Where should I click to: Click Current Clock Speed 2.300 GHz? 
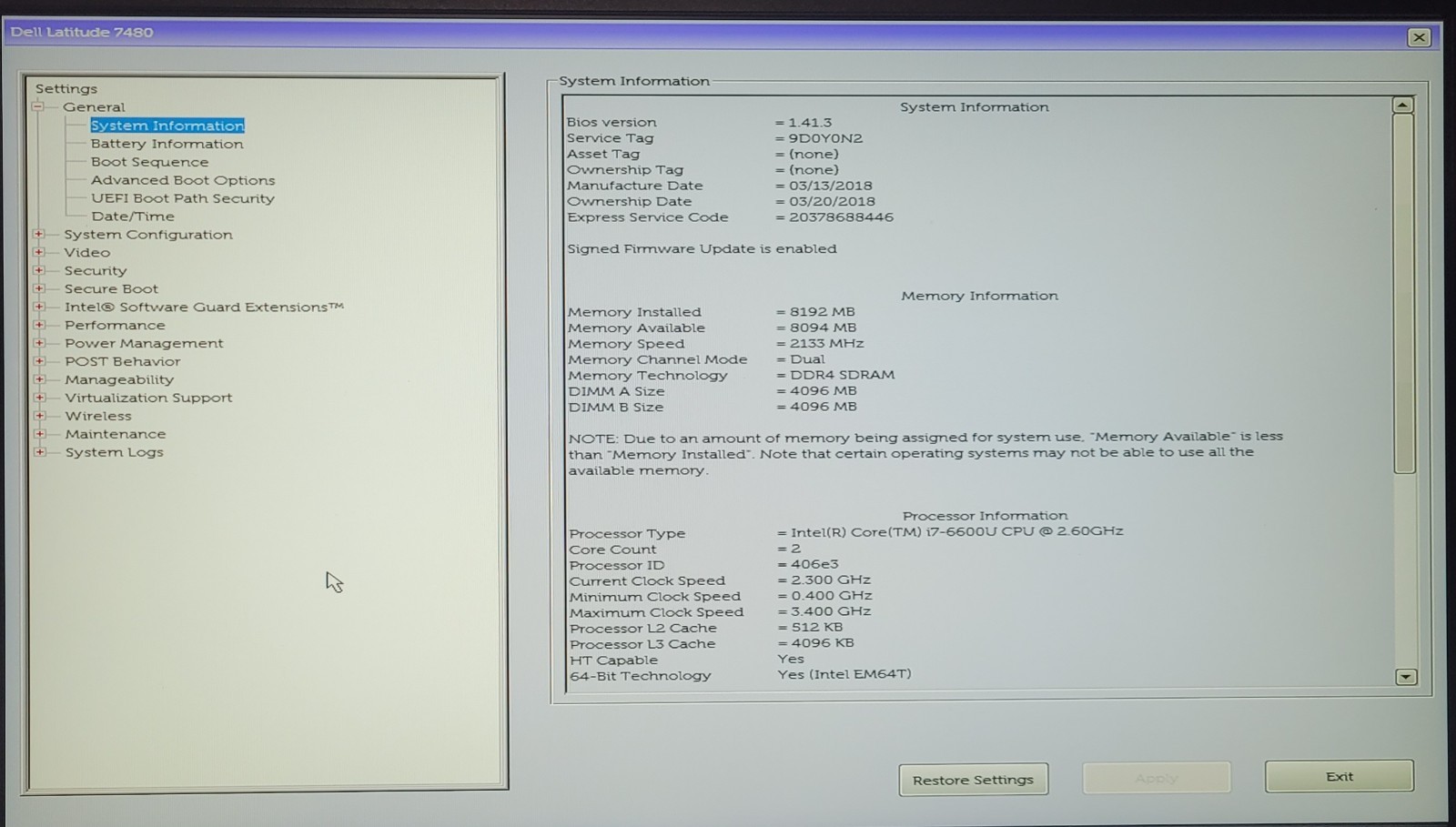pos(831,580)
